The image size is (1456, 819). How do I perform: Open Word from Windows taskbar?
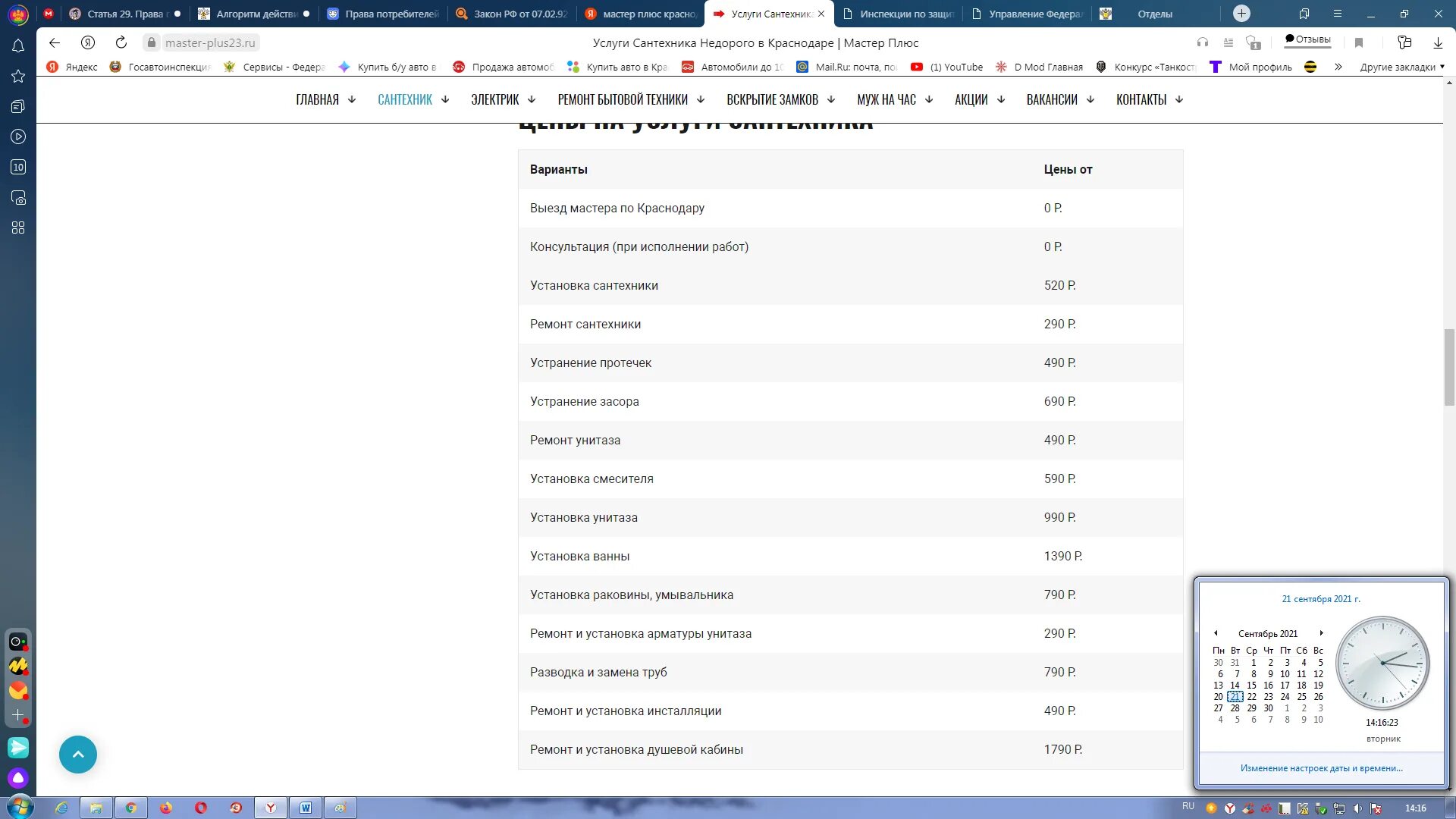(306, 808)
